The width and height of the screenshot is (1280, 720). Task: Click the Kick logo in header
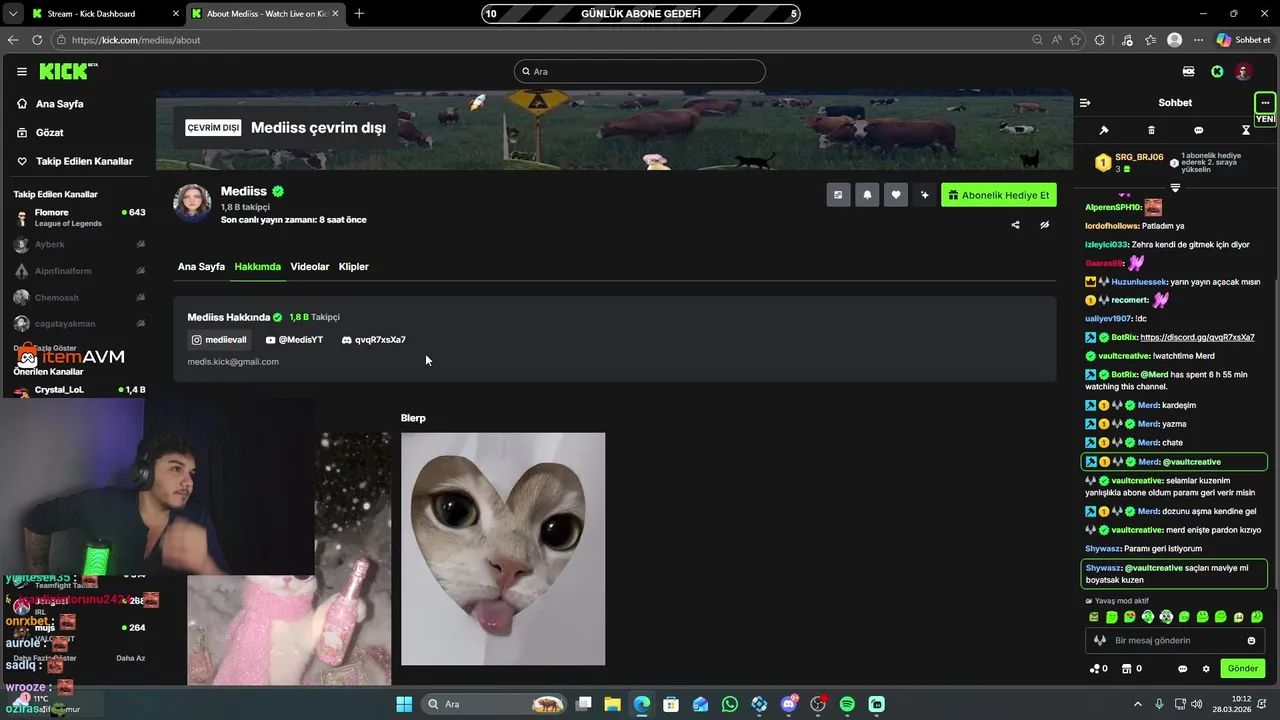[x=68, y=71]
